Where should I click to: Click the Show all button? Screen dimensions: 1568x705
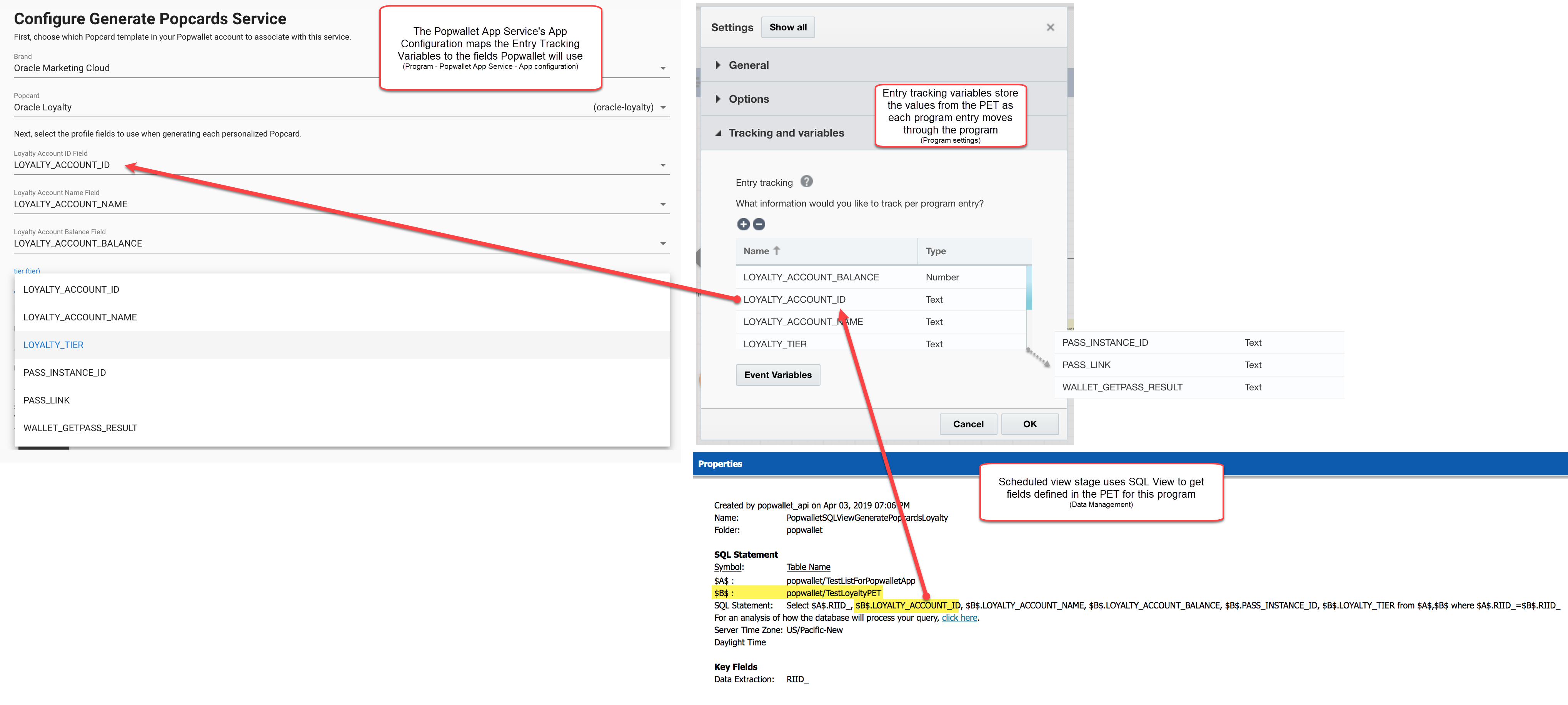tap(787, 27)
